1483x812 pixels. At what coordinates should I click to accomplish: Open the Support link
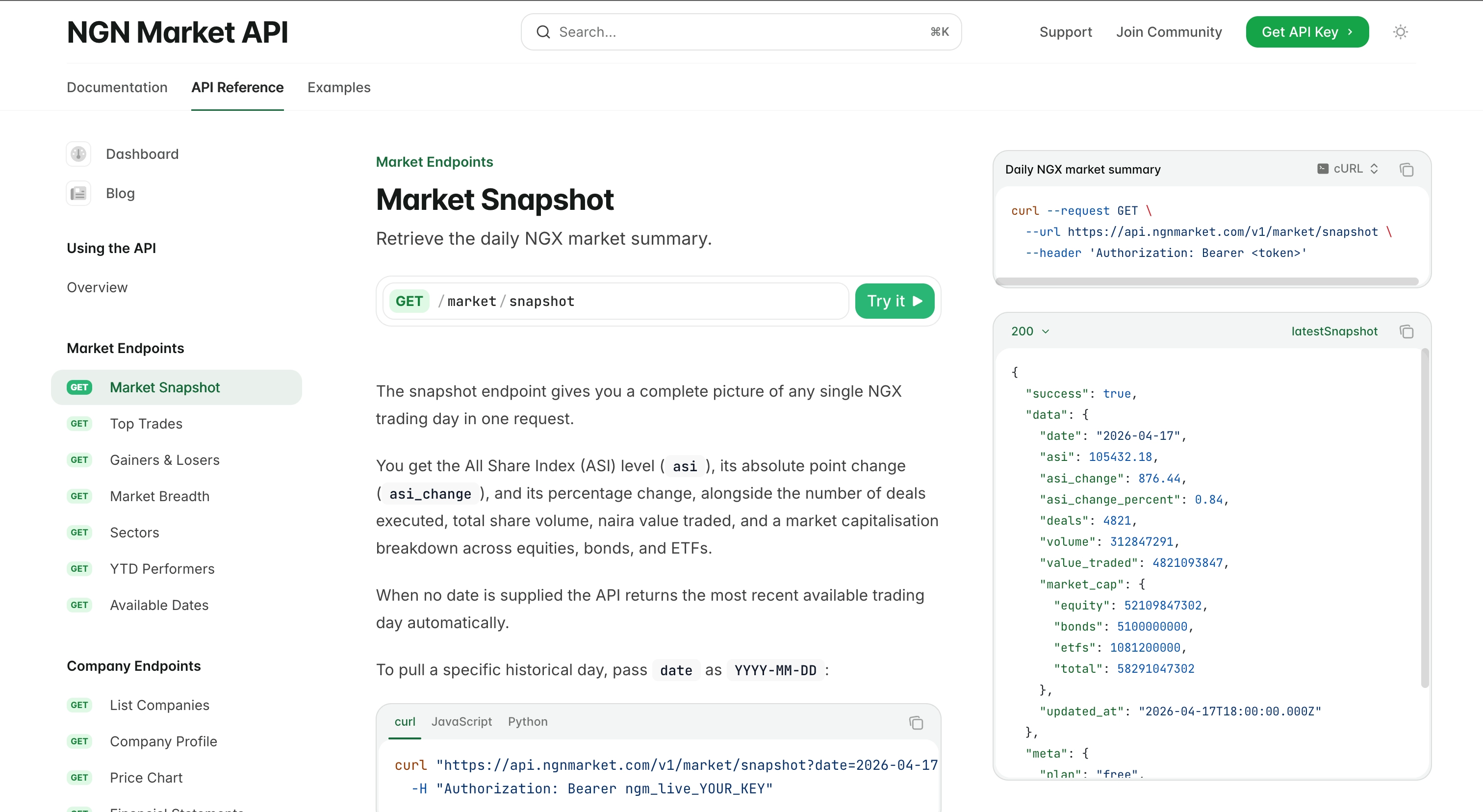point(1065,32)
